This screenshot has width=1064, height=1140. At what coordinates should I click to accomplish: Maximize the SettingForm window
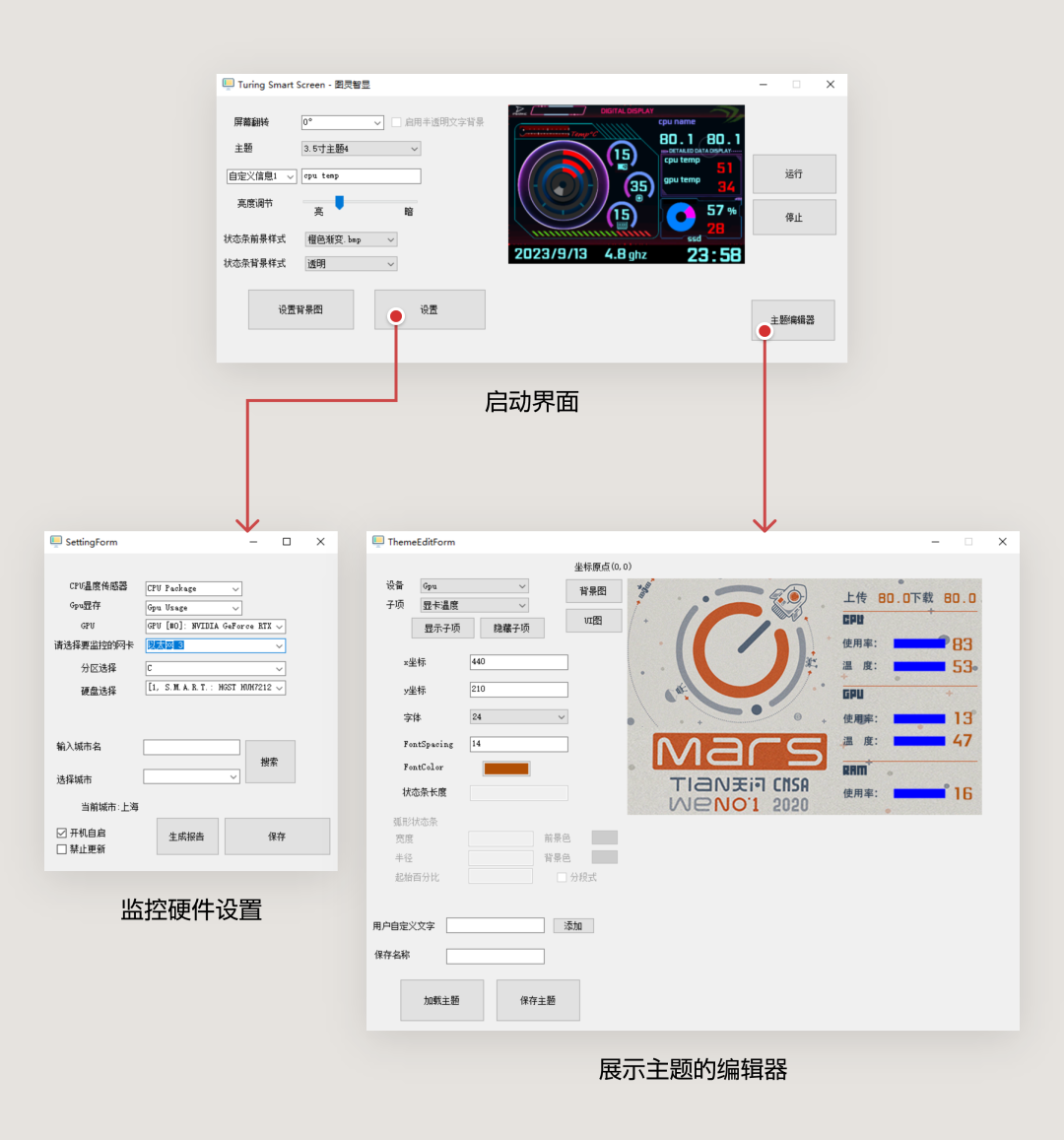pos(287,542)
